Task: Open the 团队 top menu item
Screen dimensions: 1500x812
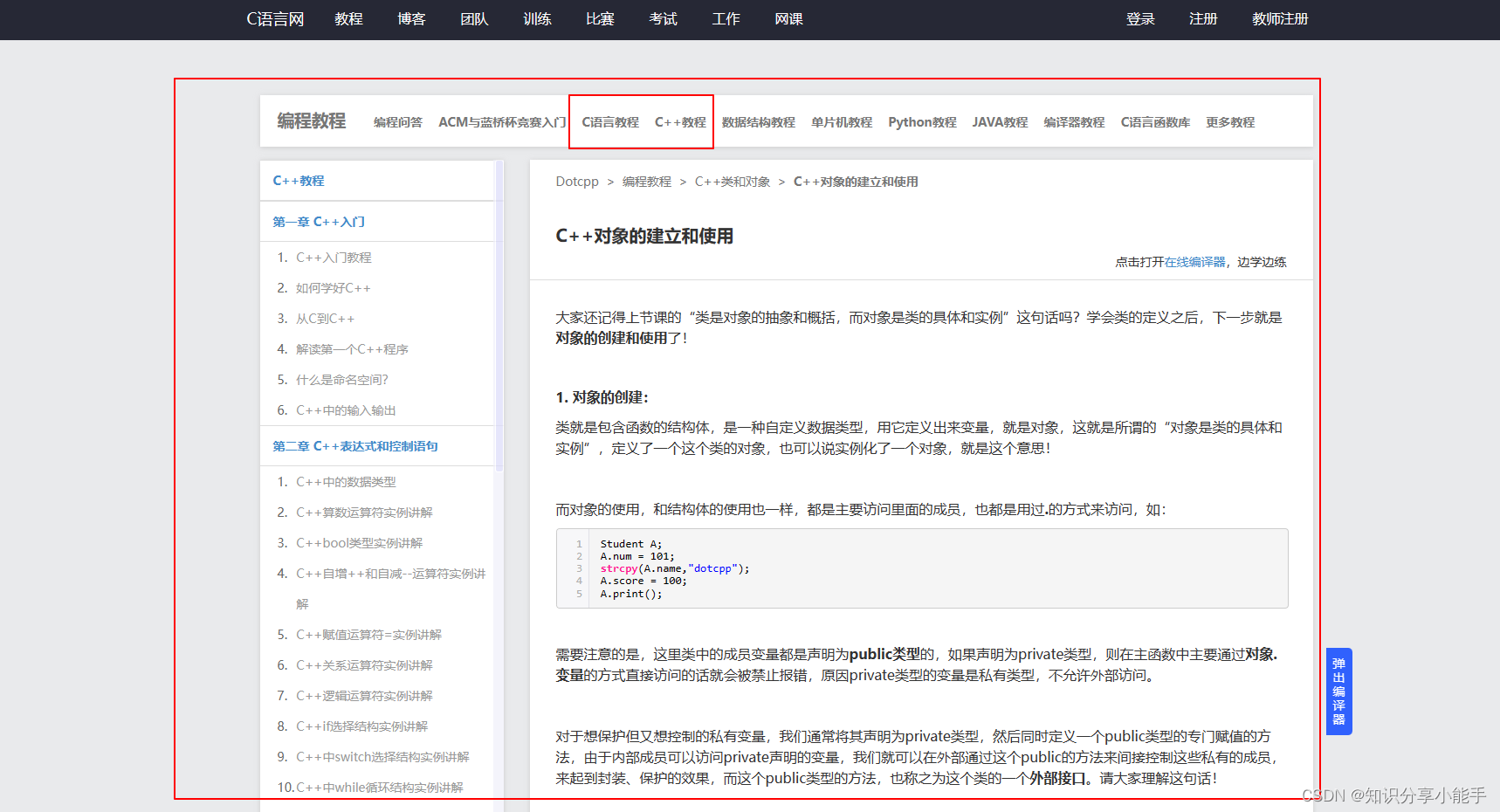Action: pyautogui.click(x=474, y=19)
